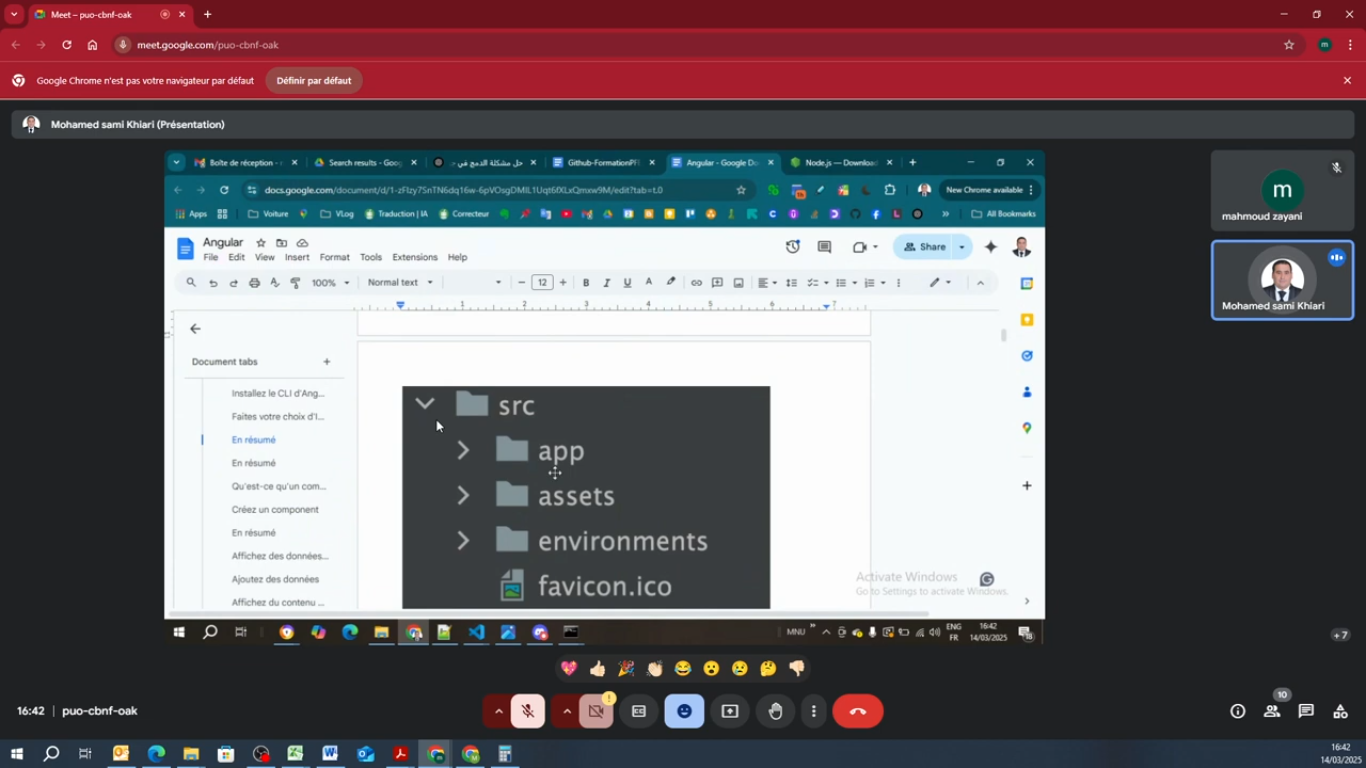Open the Tools menu in presented Docs
This screenshot has height=768, width=1366.
coord(371,258)
